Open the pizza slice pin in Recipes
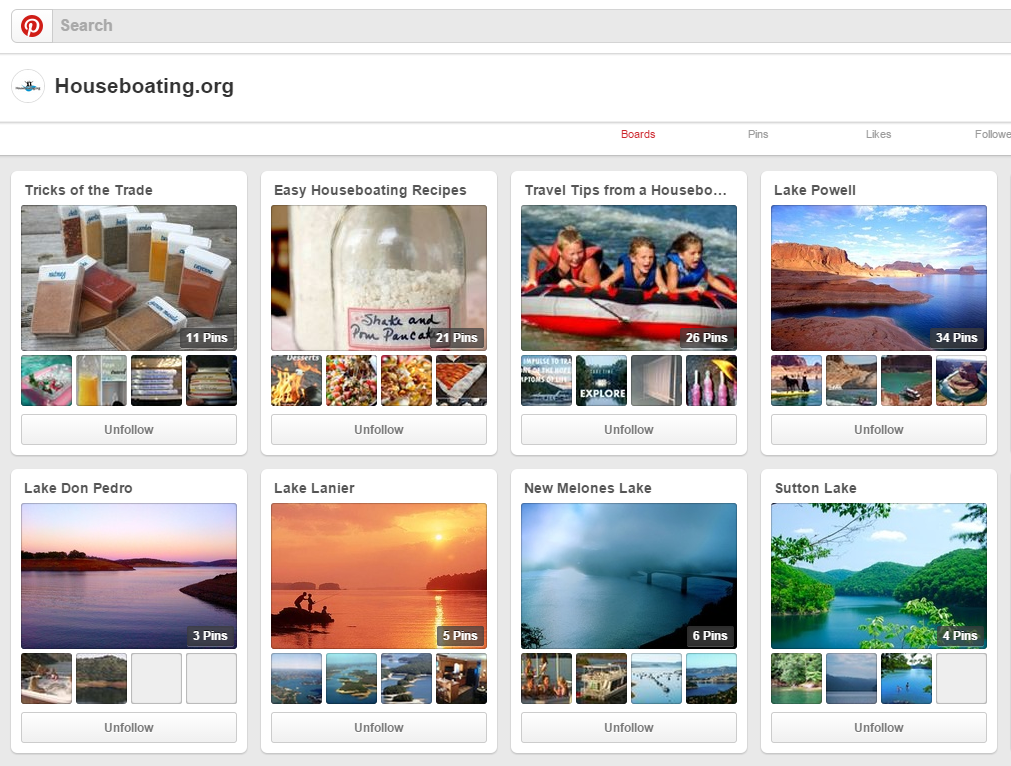The height and width of the screenshot is (766, 1011). [462, 380]
